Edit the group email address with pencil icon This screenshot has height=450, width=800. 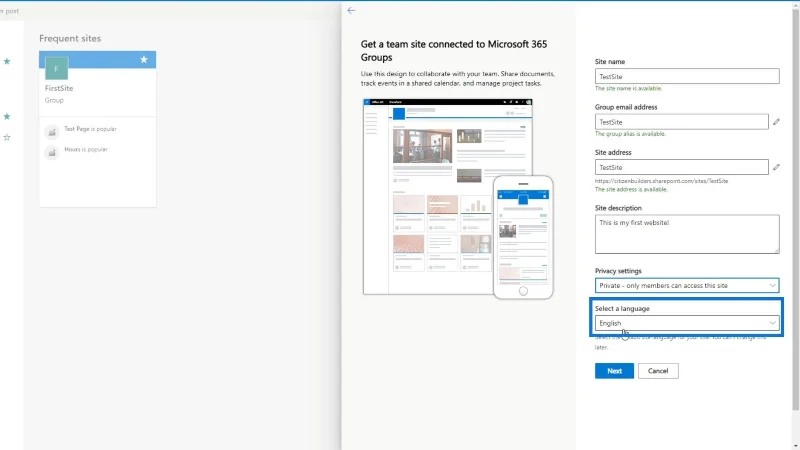point(776,121)
